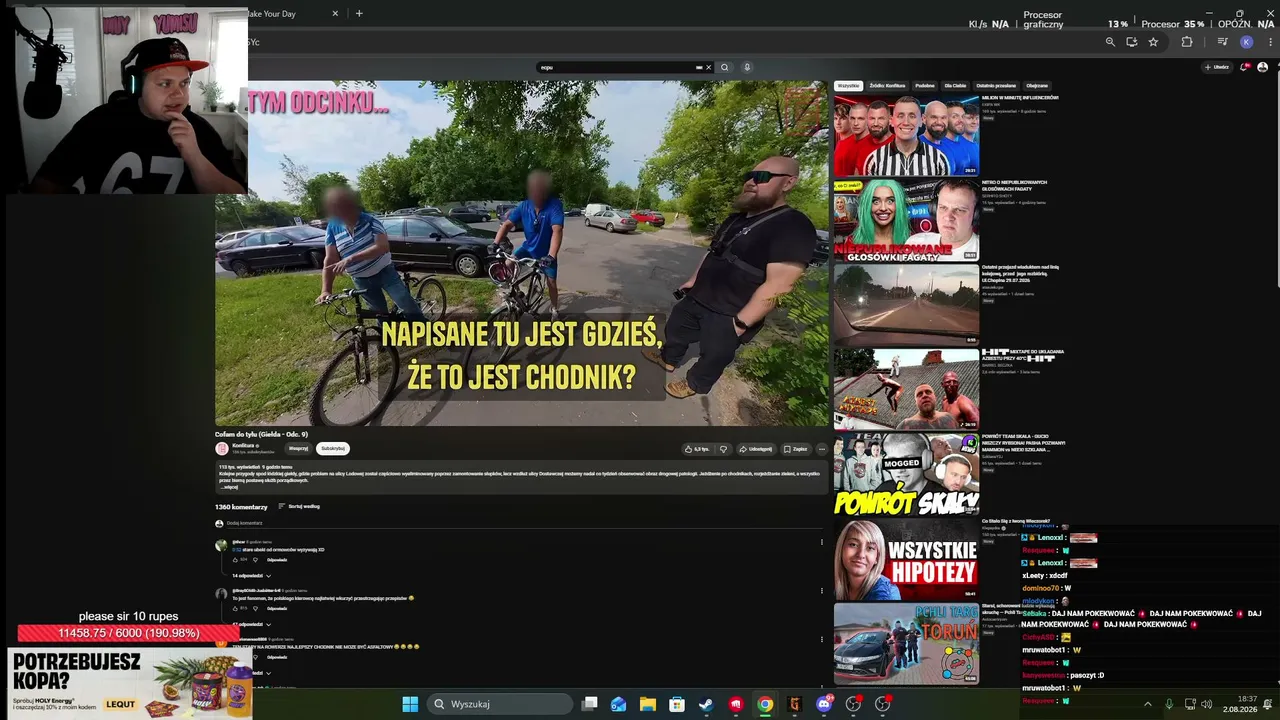Click the Udostępnij share button
1280x720 pixels.
pos(756,449)
